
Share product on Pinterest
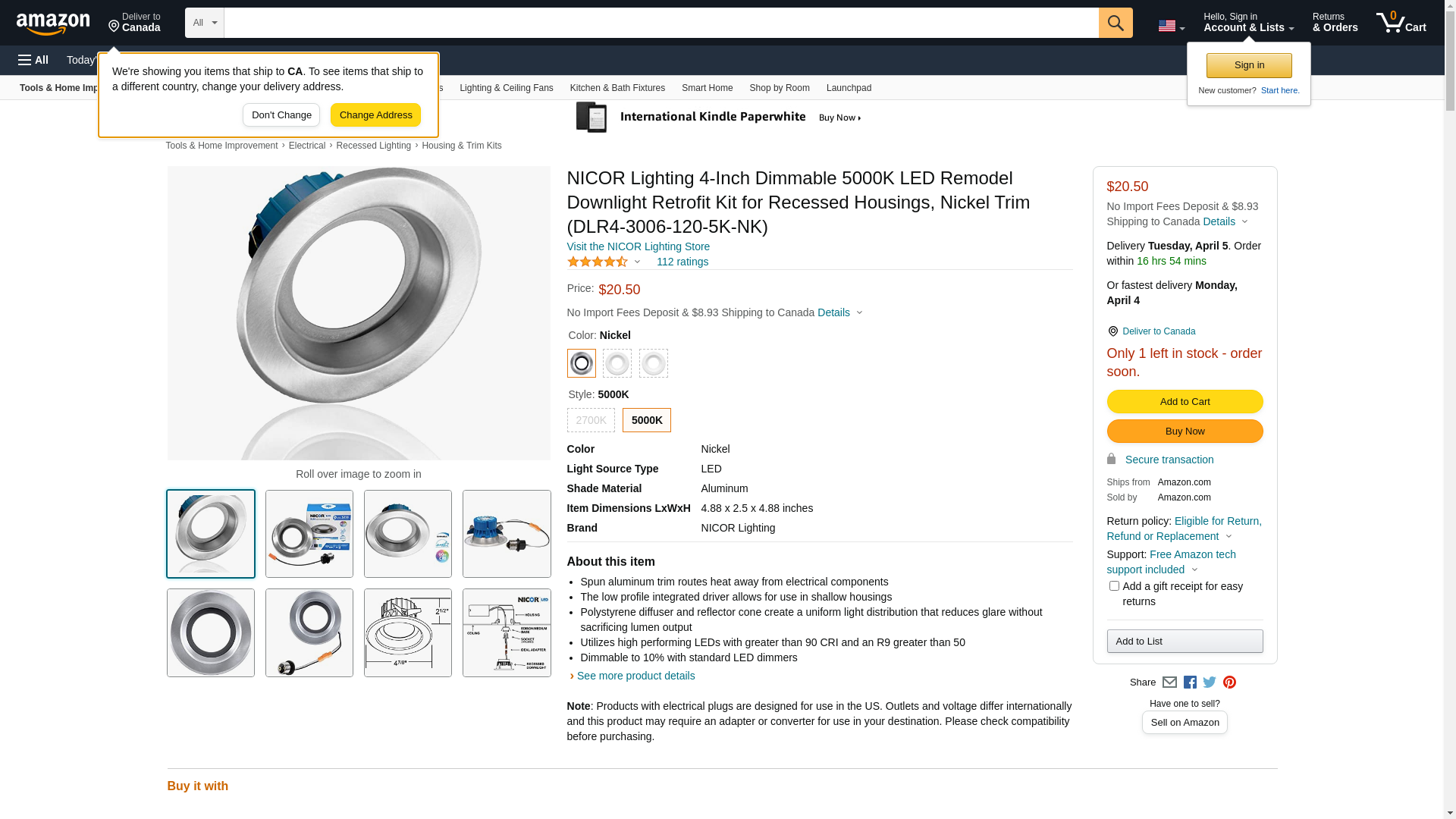[x=1229, y=682]
